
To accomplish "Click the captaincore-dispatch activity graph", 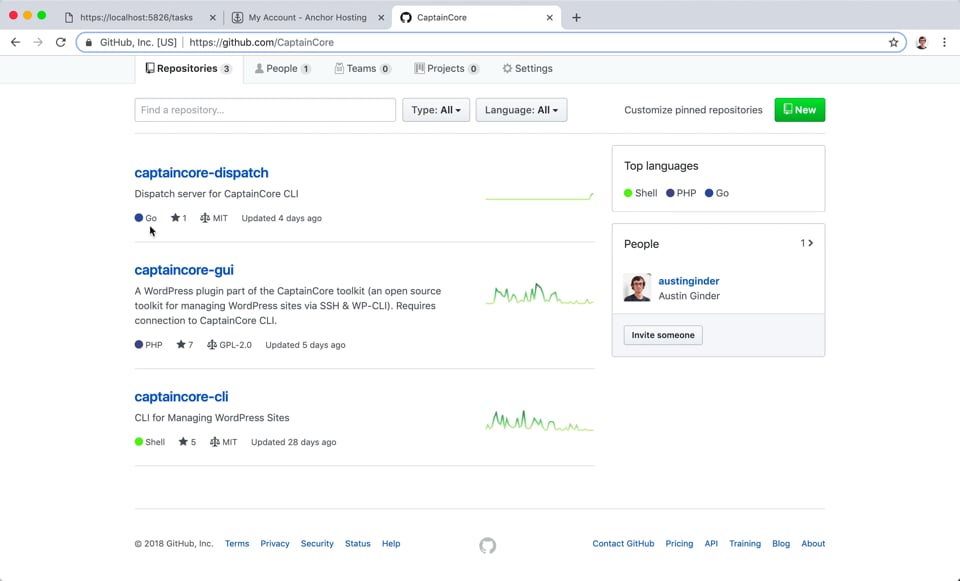I will (x=539, y=196).
